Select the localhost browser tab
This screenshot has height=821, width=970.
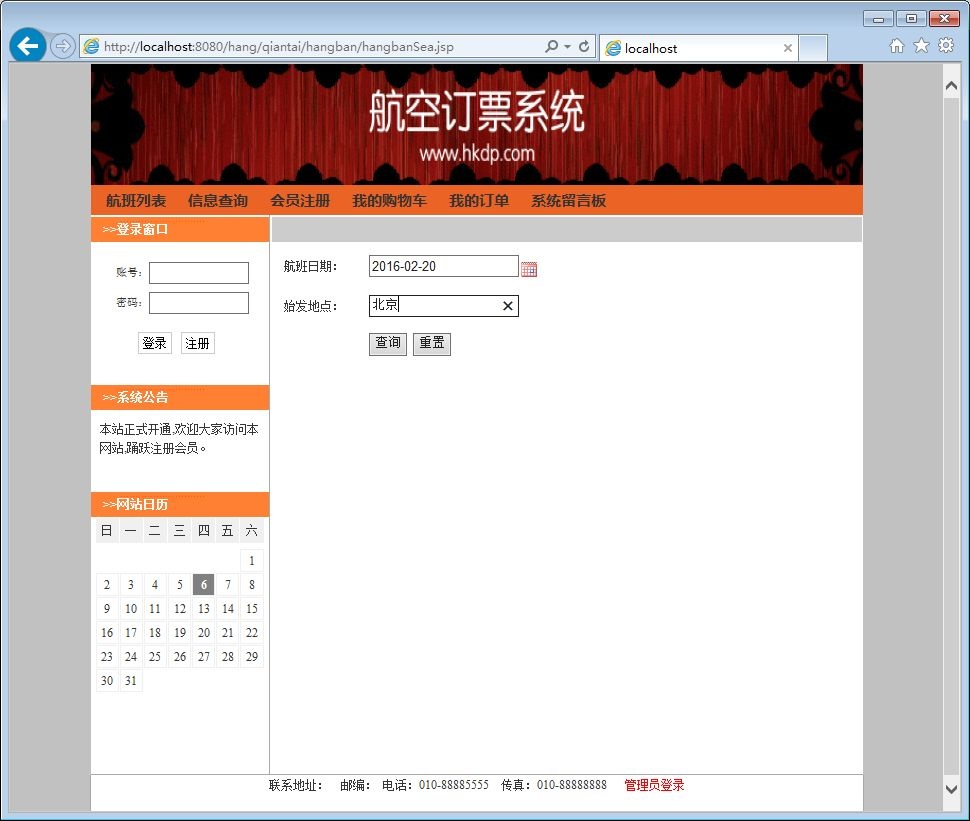(699, 48)
